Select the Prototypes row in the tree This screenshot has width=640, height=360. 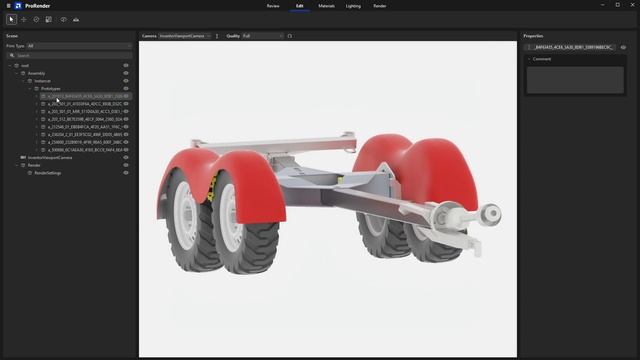click(x=51, y=89)
